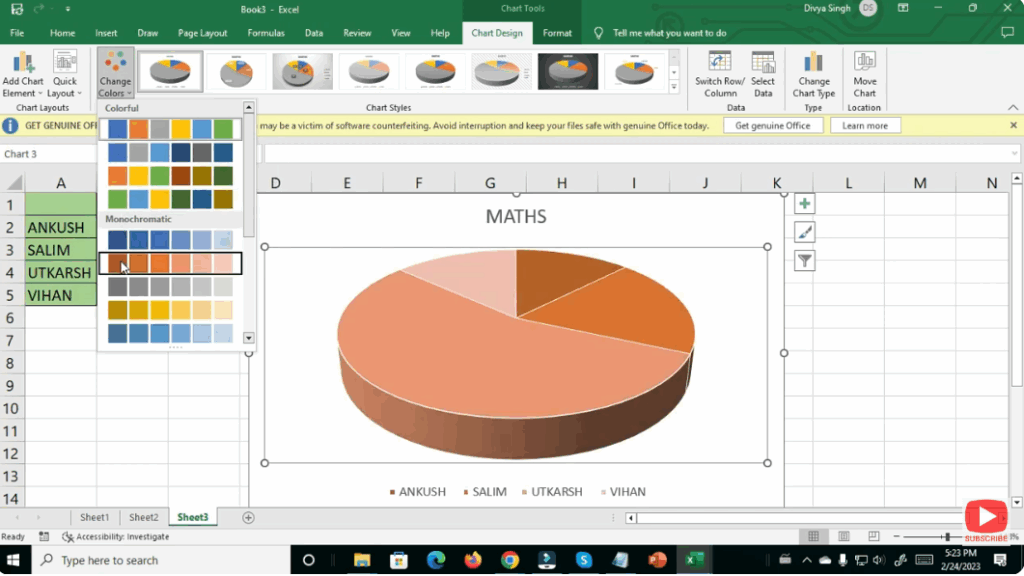This screenshot has width=1024, height=576.
Task: Add a new sheet with plus icon
Action: [x=248, y=517]
